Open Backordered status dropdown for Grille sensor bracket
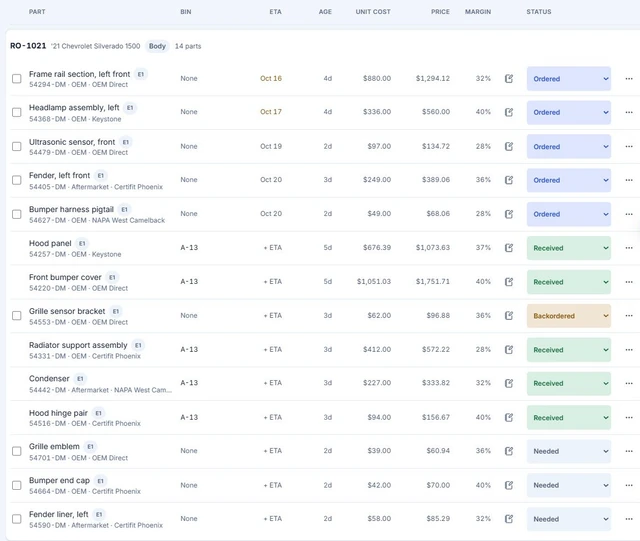 (x=569, y=315)
